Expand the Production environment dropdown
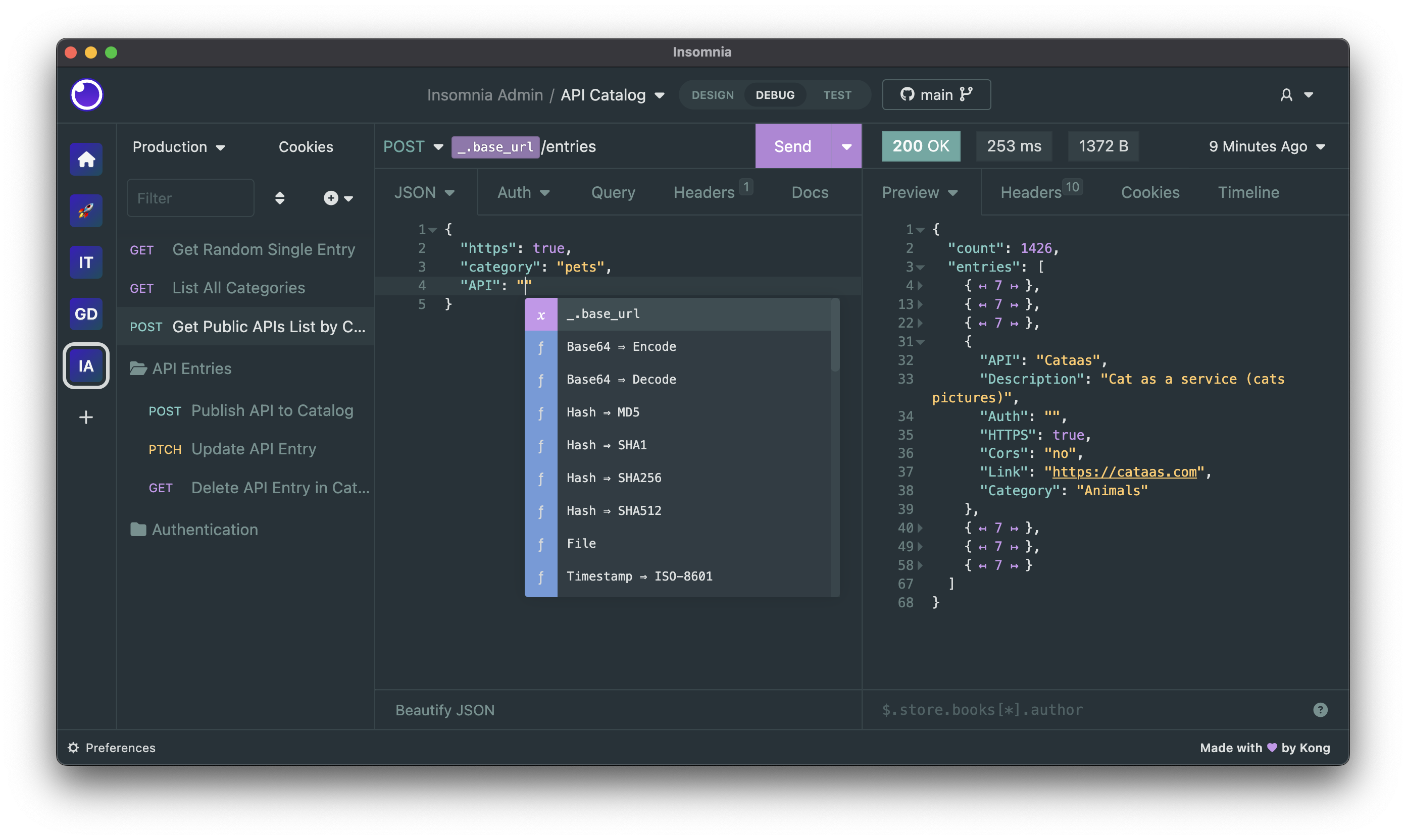Image resolution: width=1406 pixels, height=840 pixels. (x=179, y=145)
